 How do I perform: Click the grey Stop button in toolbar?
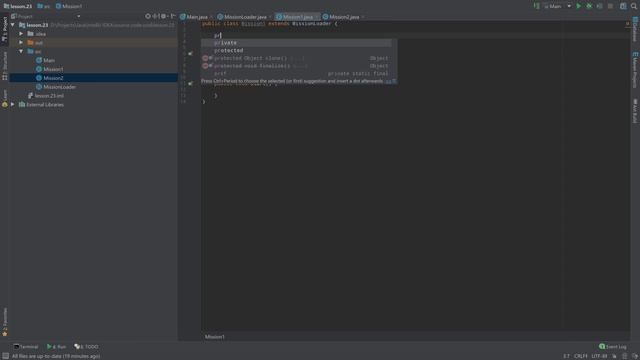pos(610,6)
